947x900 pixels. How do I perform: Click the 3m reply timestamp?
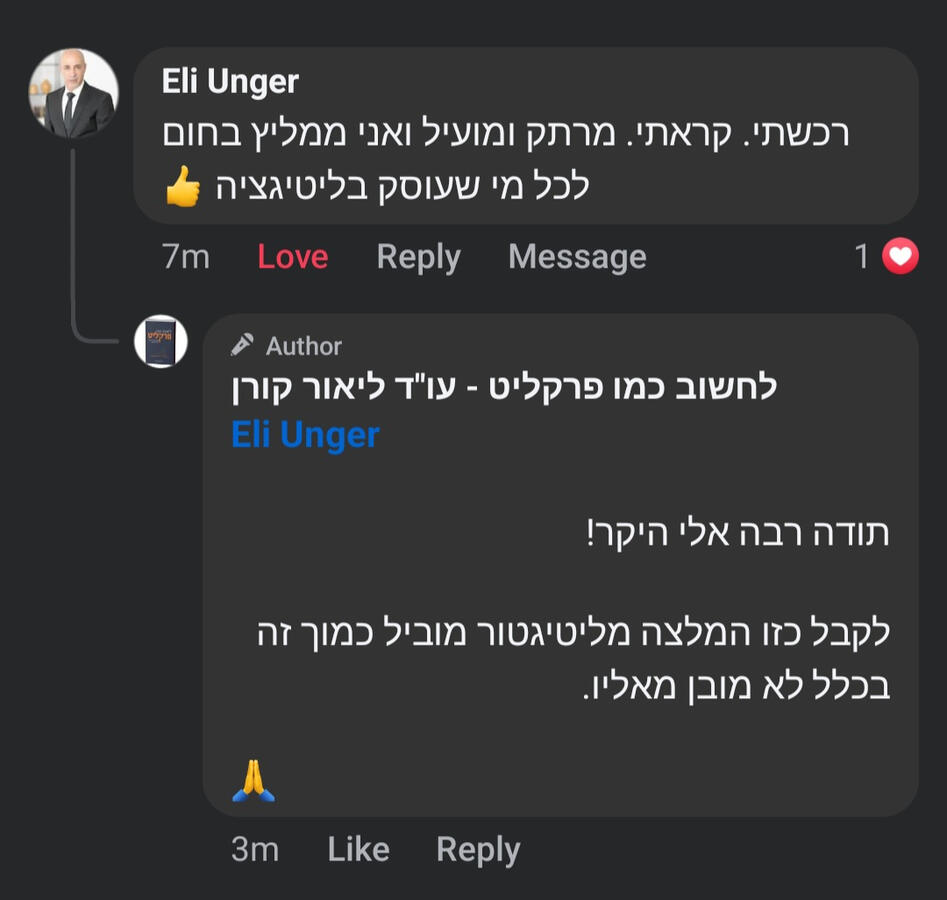[x=254, y=849]
